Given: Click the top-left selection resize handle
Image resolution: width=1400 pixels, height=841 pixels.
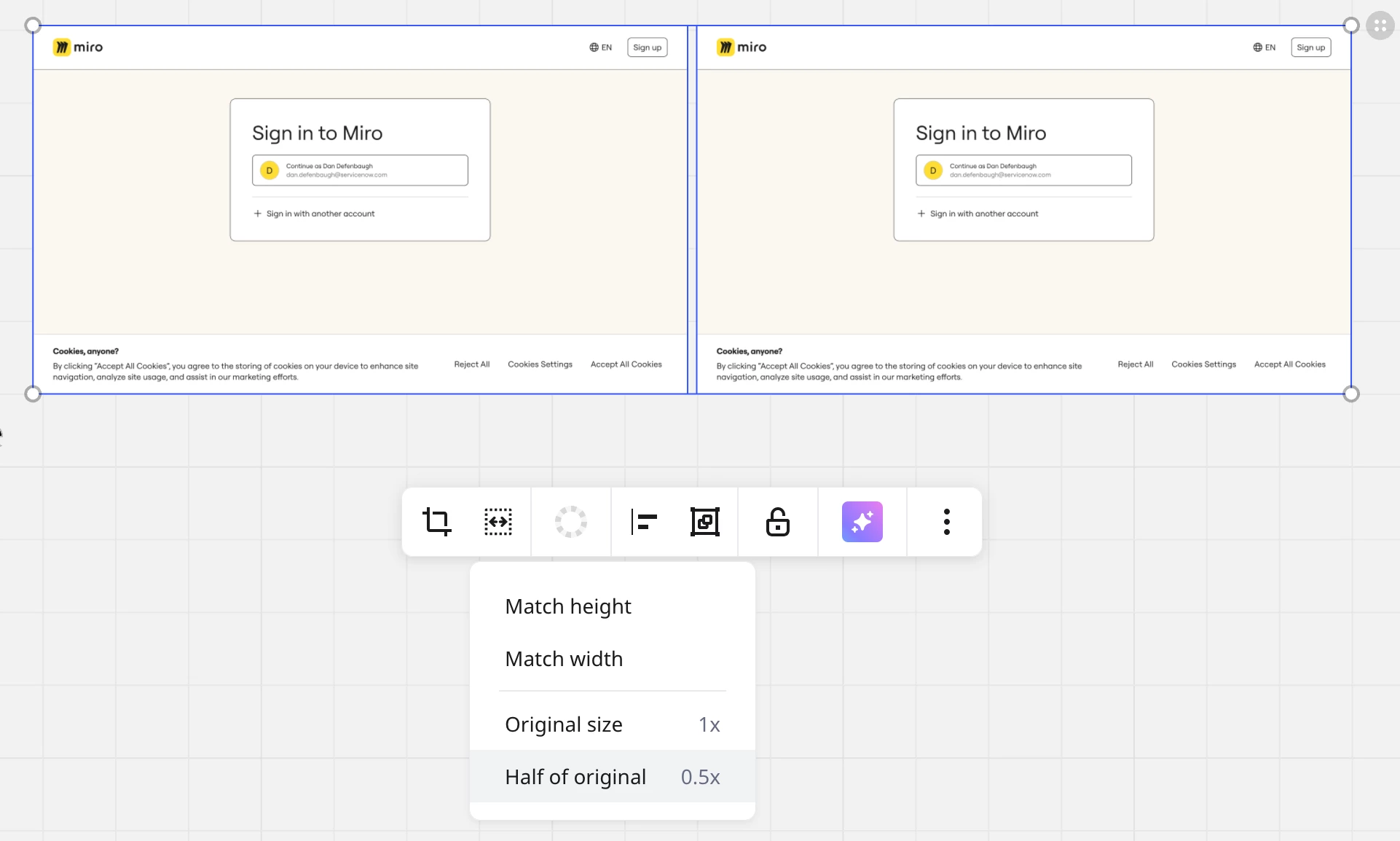Looking at the screenshot, I should click(x=33, y=26).
